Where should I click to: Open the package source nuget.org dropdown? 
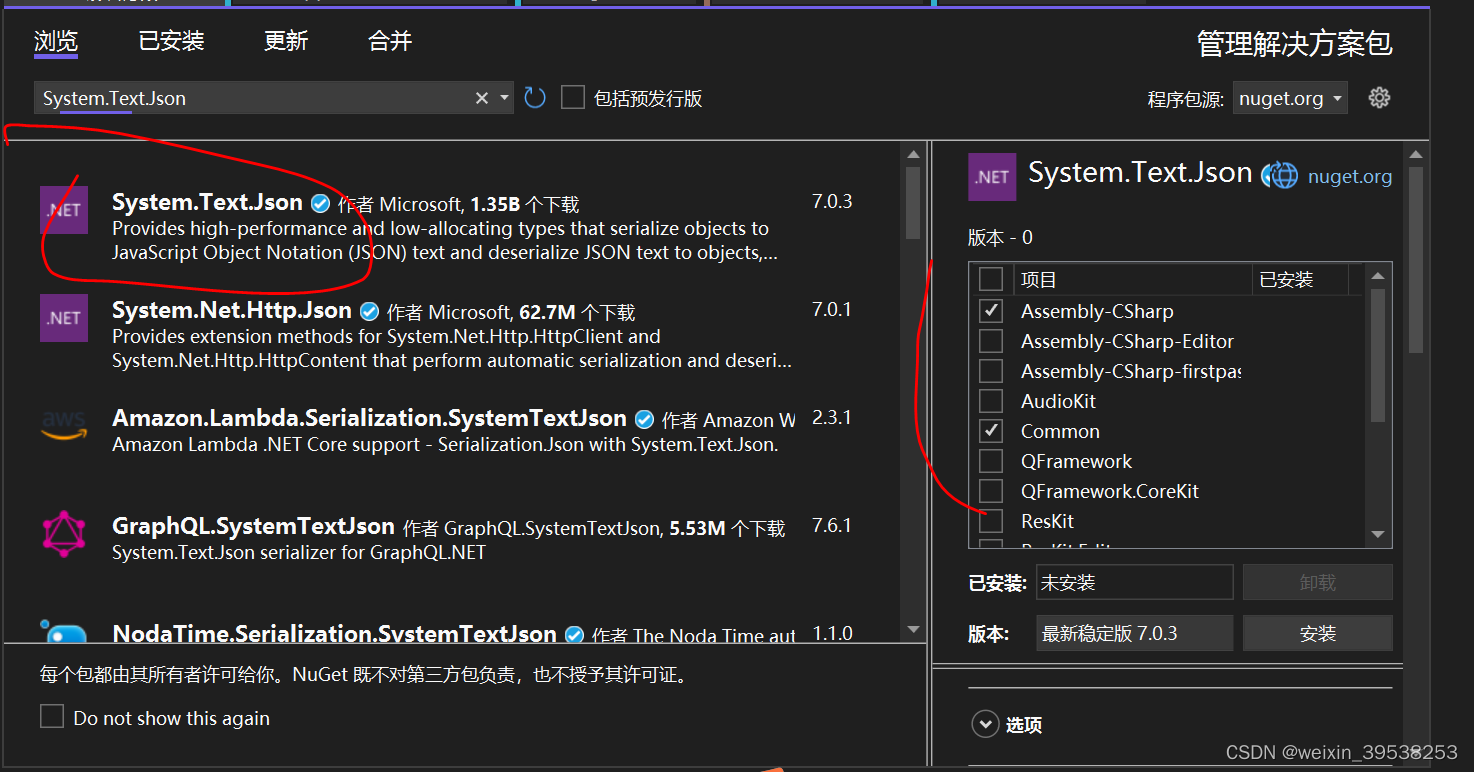tap(1290, 98)
